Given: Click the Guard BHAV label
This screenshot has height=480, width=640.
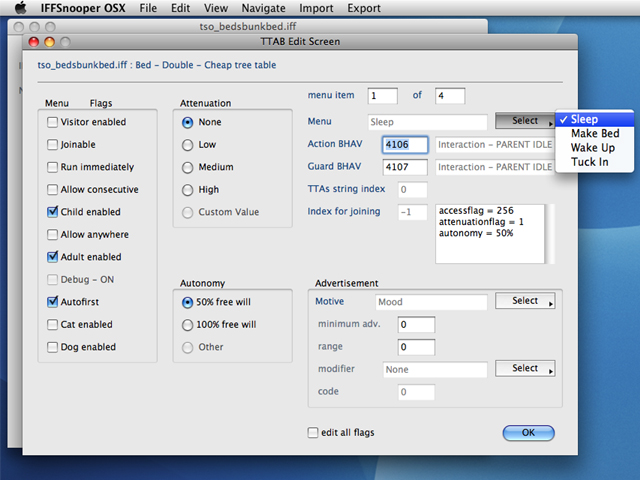Looking at the screenshot, I should (334, 166).
